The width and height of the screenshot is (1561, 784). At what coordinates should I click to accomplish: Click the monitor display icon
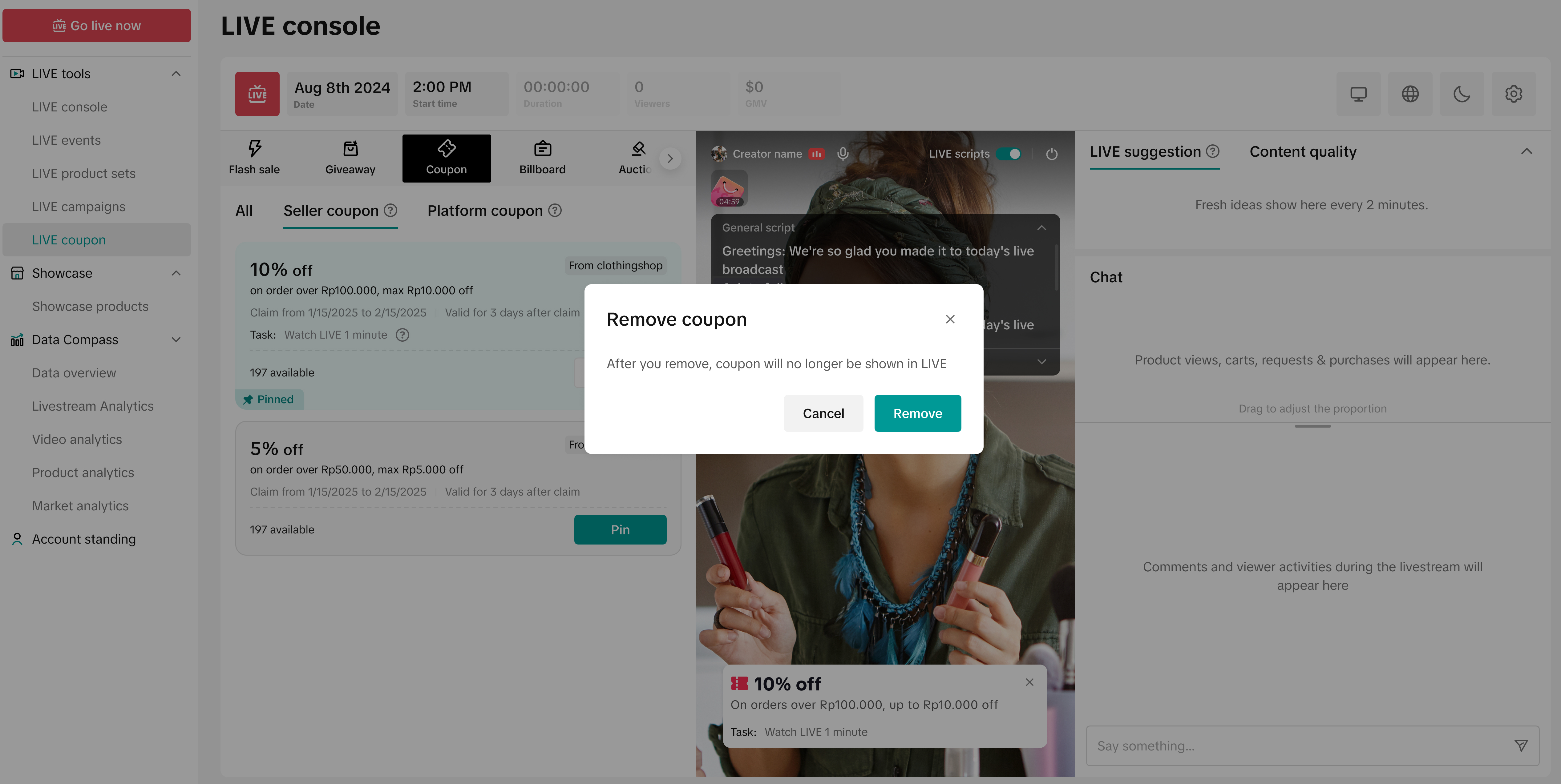1358,94
